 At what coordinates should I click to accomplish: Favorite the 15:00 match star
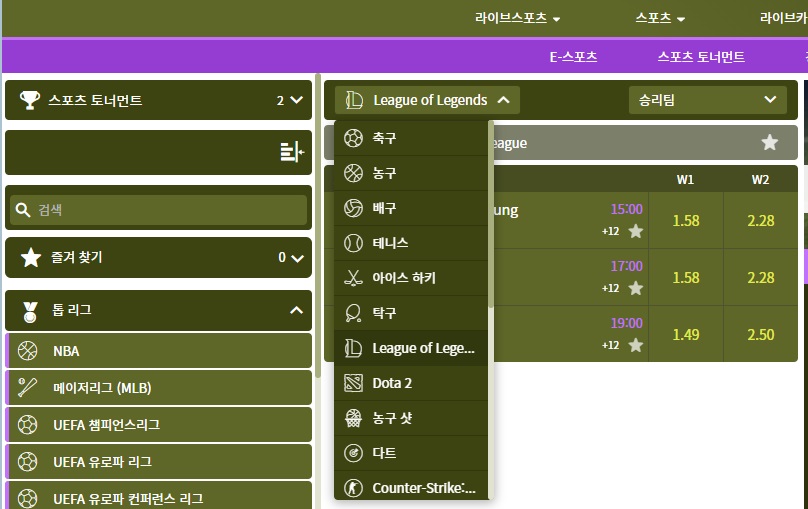coord(636,231)
